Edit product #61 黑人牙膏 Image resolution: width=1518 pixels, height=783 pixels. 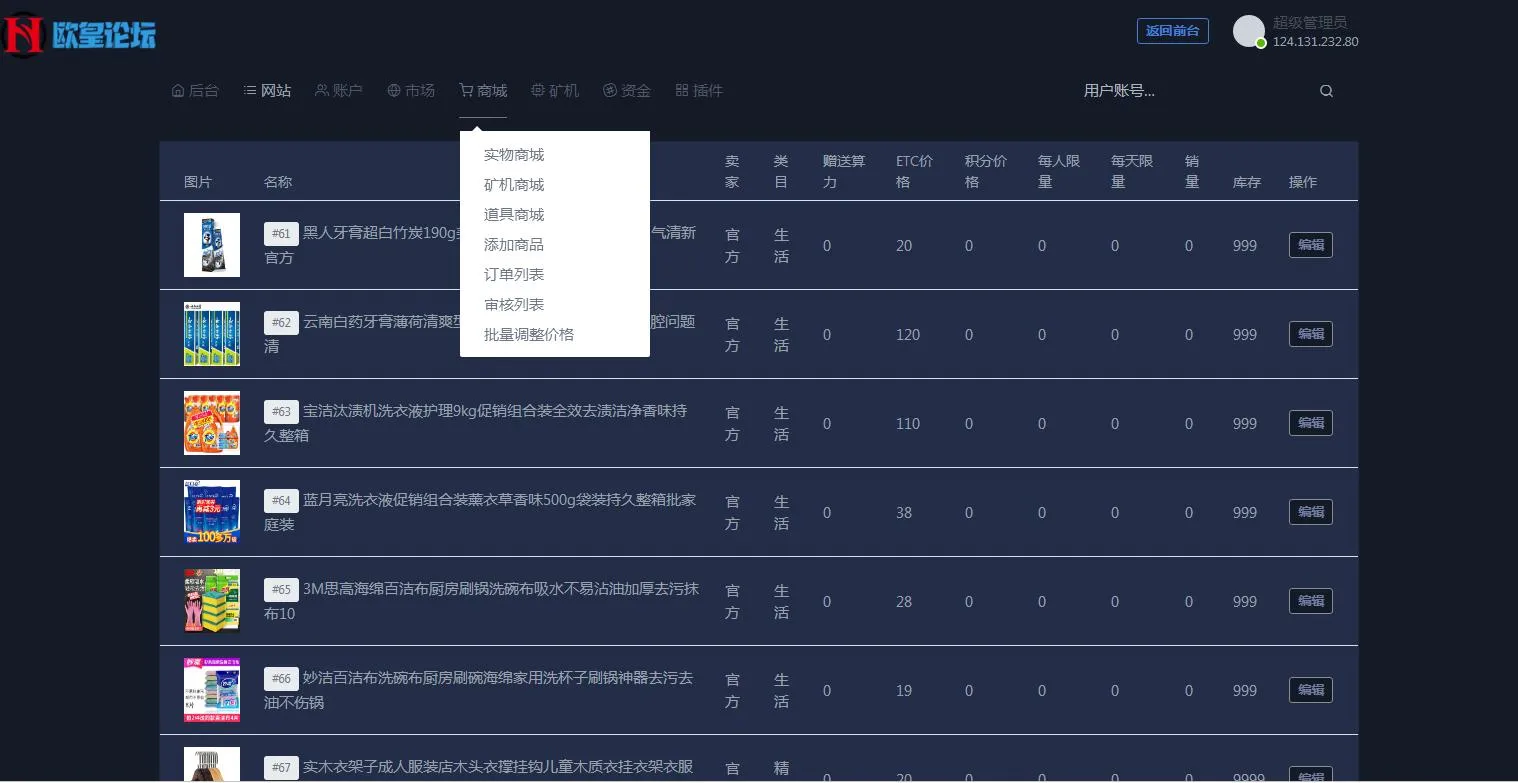(x=1310, y=245)
